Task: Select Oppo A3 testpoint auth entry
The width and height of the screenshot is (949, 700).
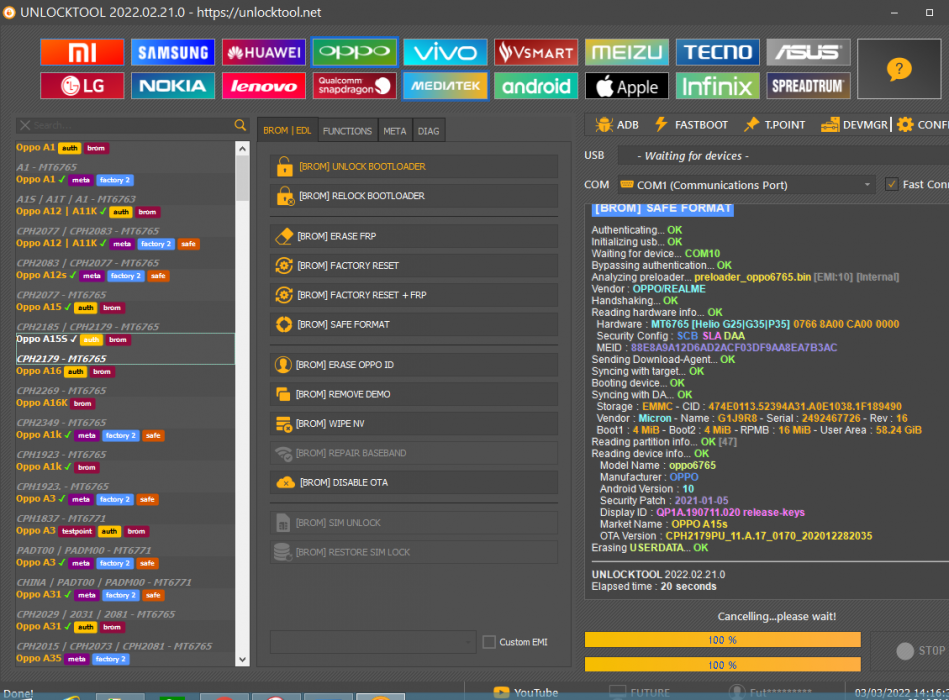Action: 125,541
